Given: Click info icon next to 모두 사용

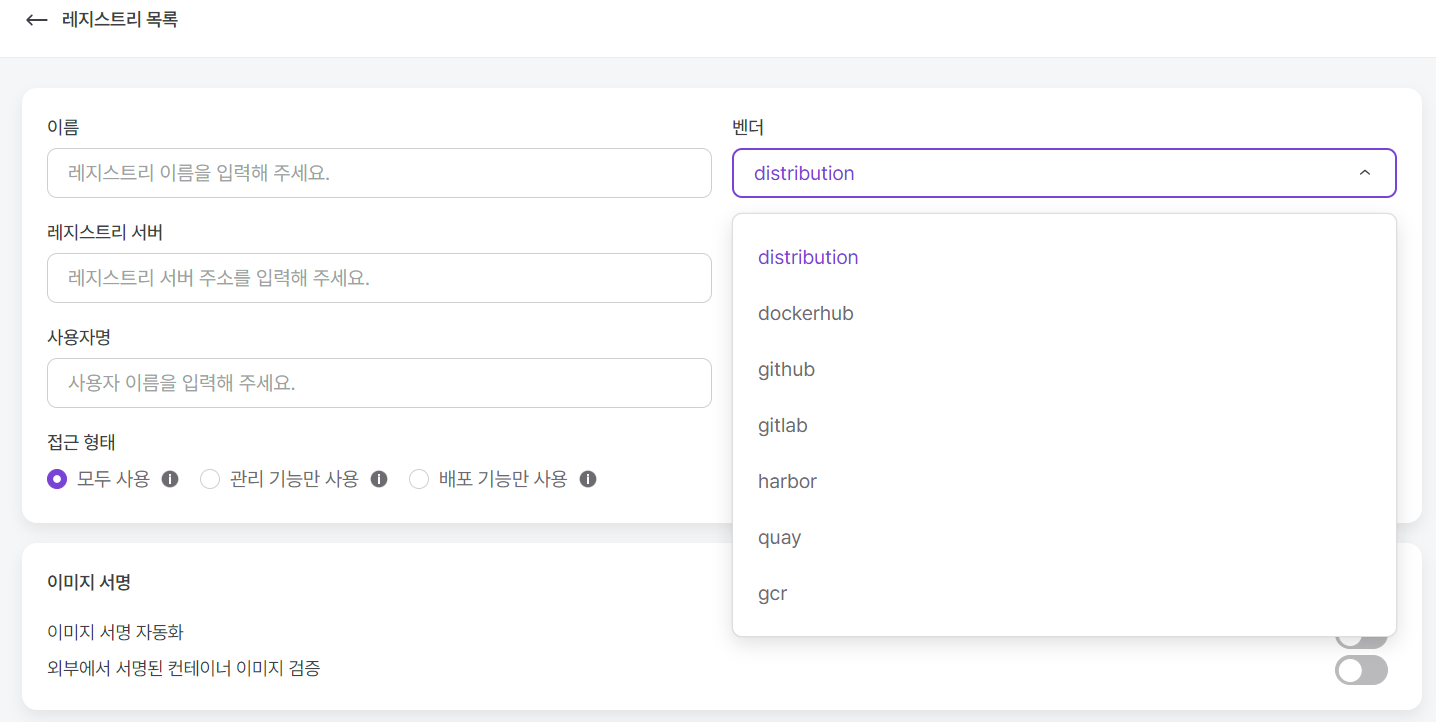Looking at the screenshot, I should [170, 479].
